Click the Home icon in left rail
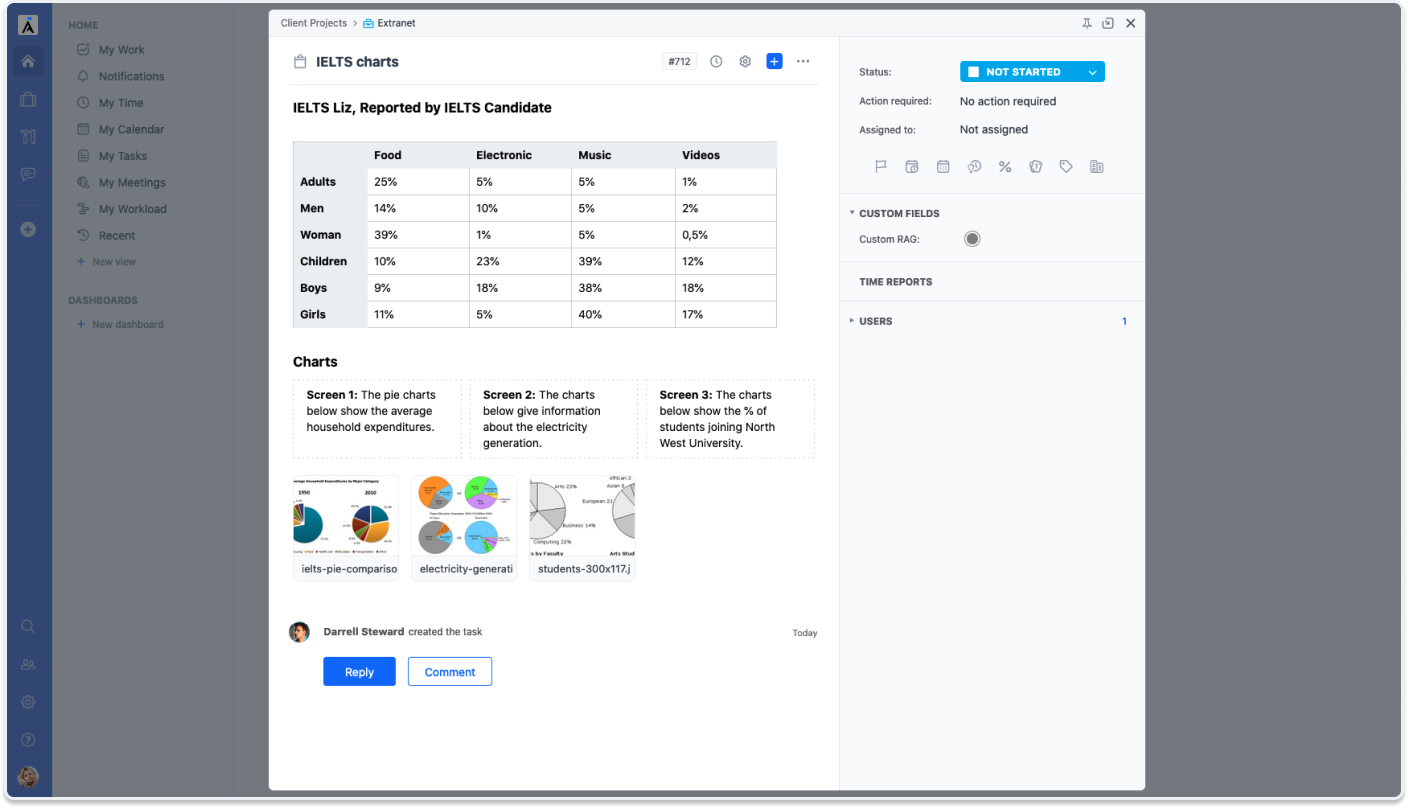Image resolution: width=1408 pixels, height=808 pixels. [28, 62]
